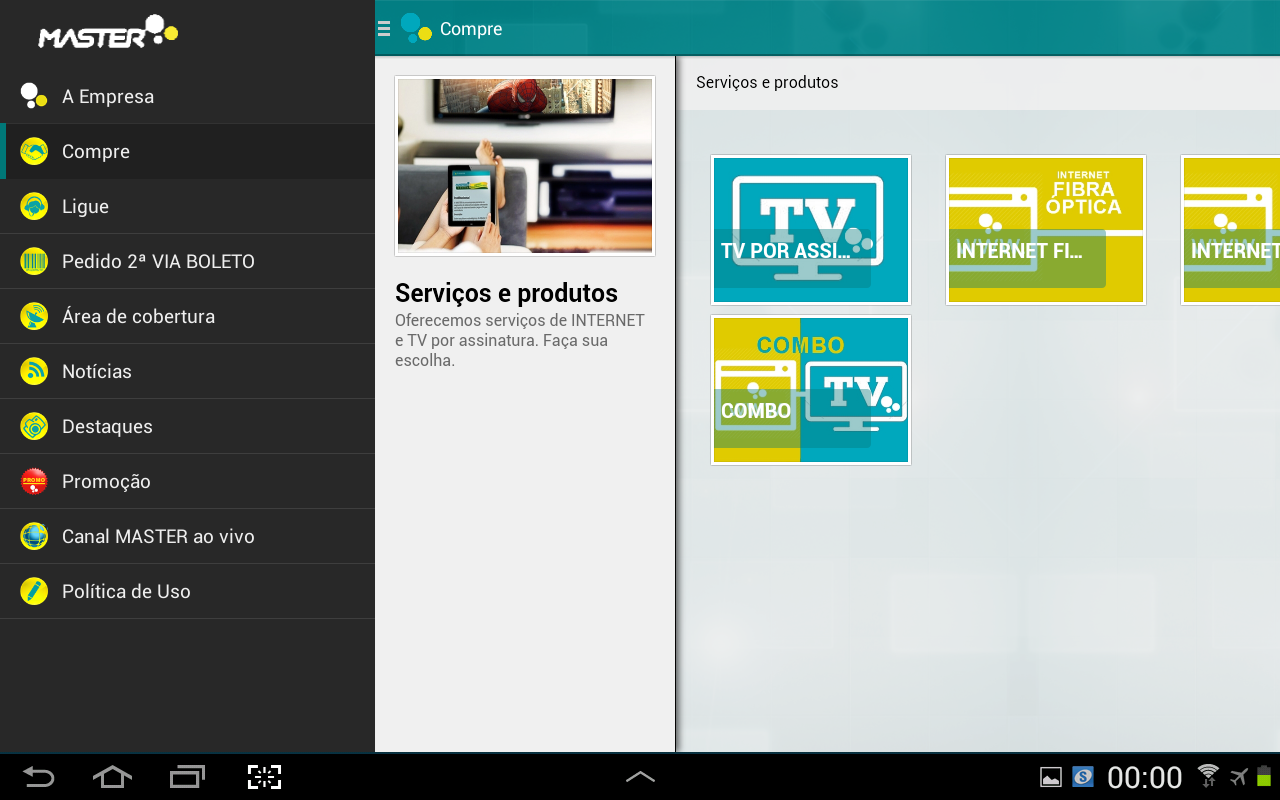This screenshot has width=1280, height=800.
Task: Click the Destaques highlights icon
Action: (x=33, y=426)
